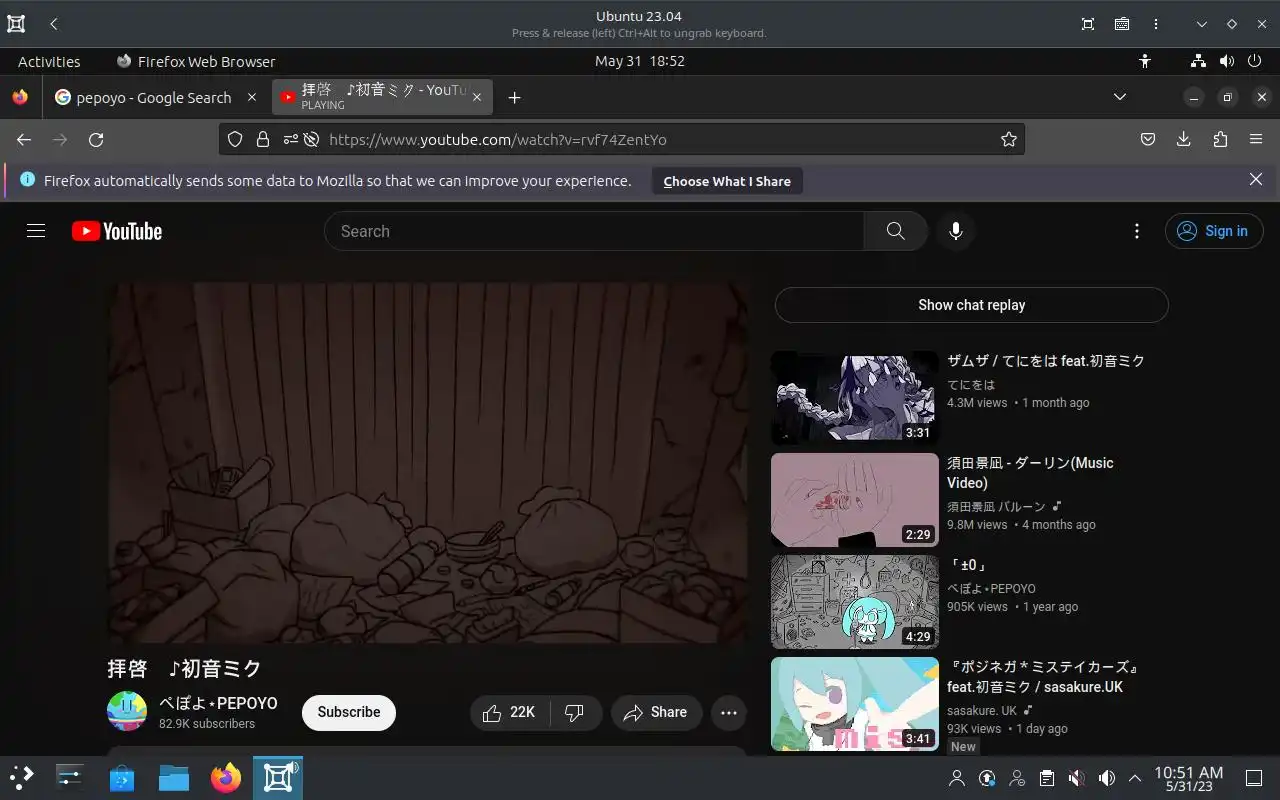Open a new Firefox tab

click(514, 97)
